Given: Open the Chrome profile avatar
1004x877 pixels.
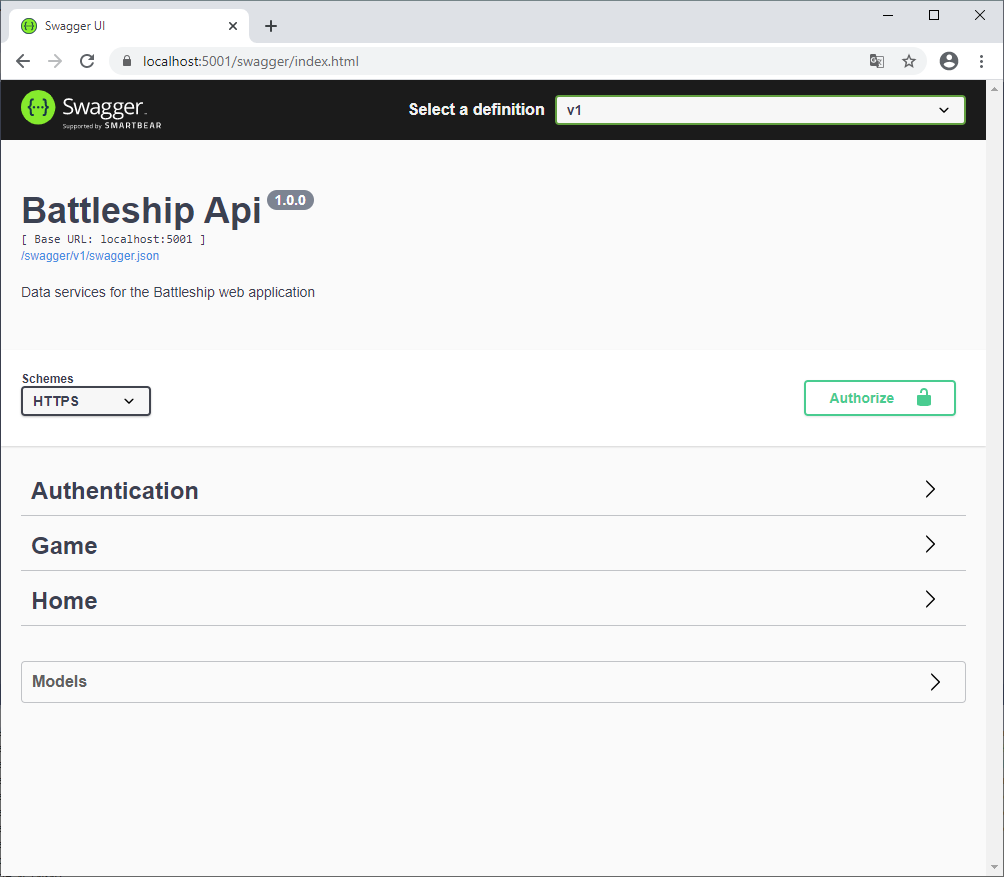Looking at the screenshot, I should pos(949,61).
